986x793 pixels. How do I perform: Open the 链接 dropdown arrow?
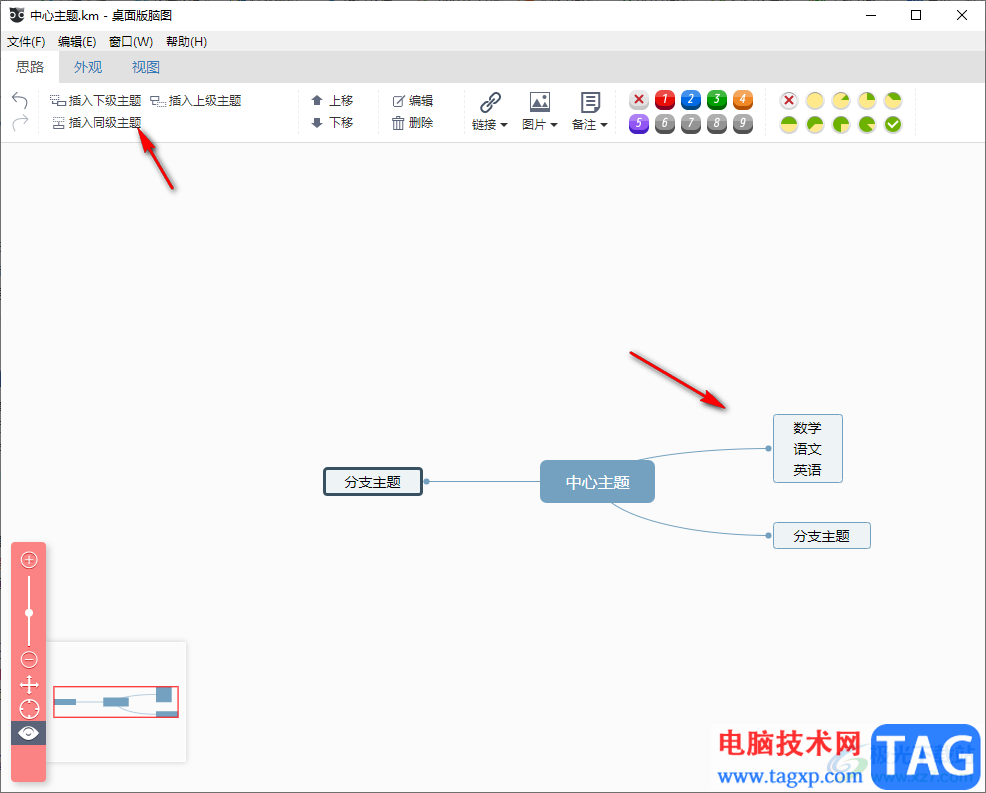click(504, 125)
